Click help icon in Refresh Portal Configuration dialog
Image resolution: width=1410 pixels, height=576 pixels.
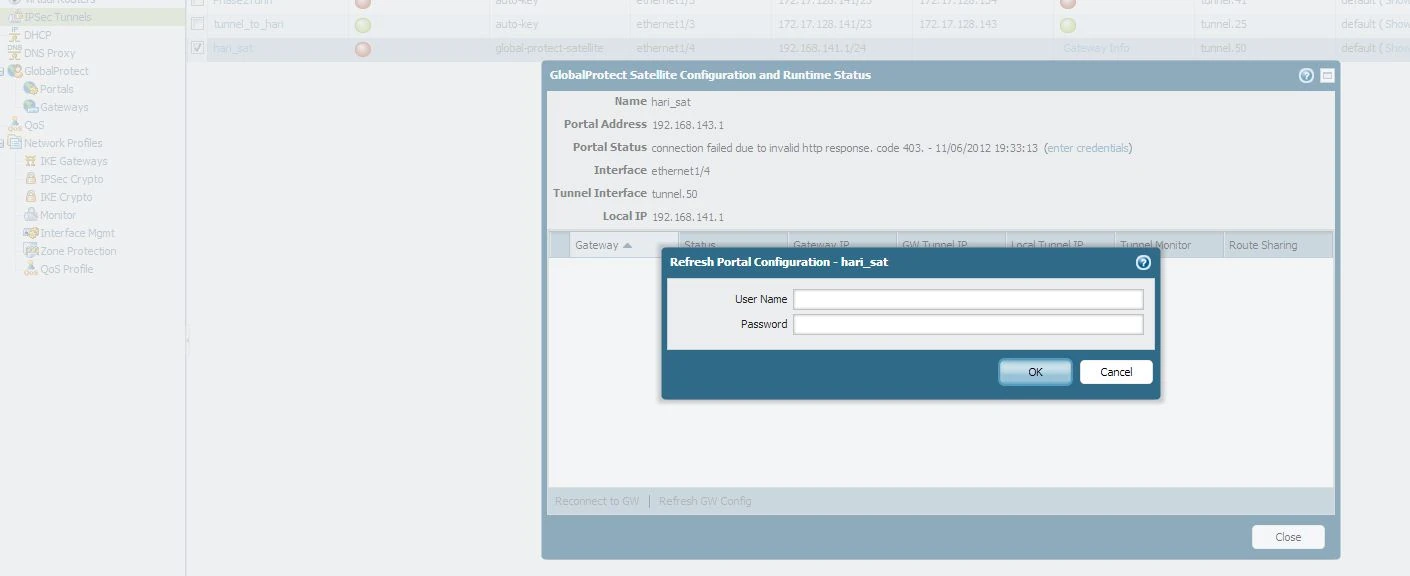click(1143, 262)
